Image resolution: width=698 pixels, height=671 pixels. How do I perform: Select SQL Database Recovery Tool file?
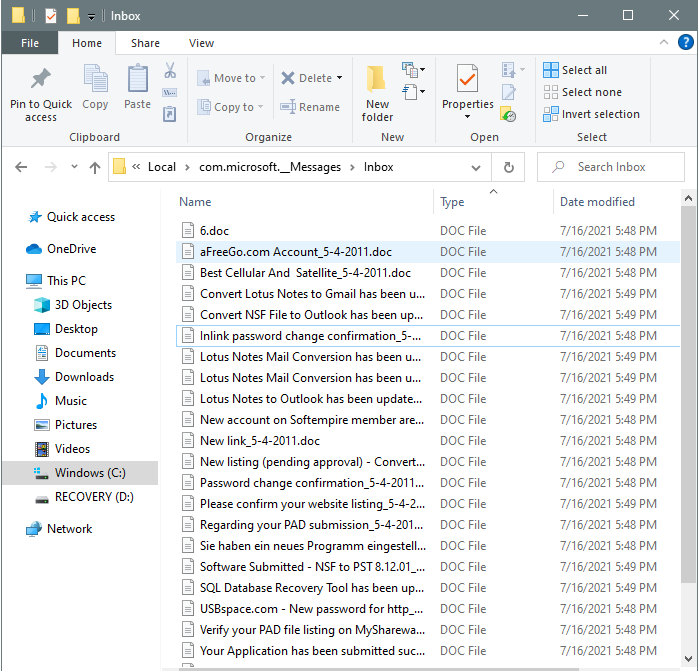[428, 588]
